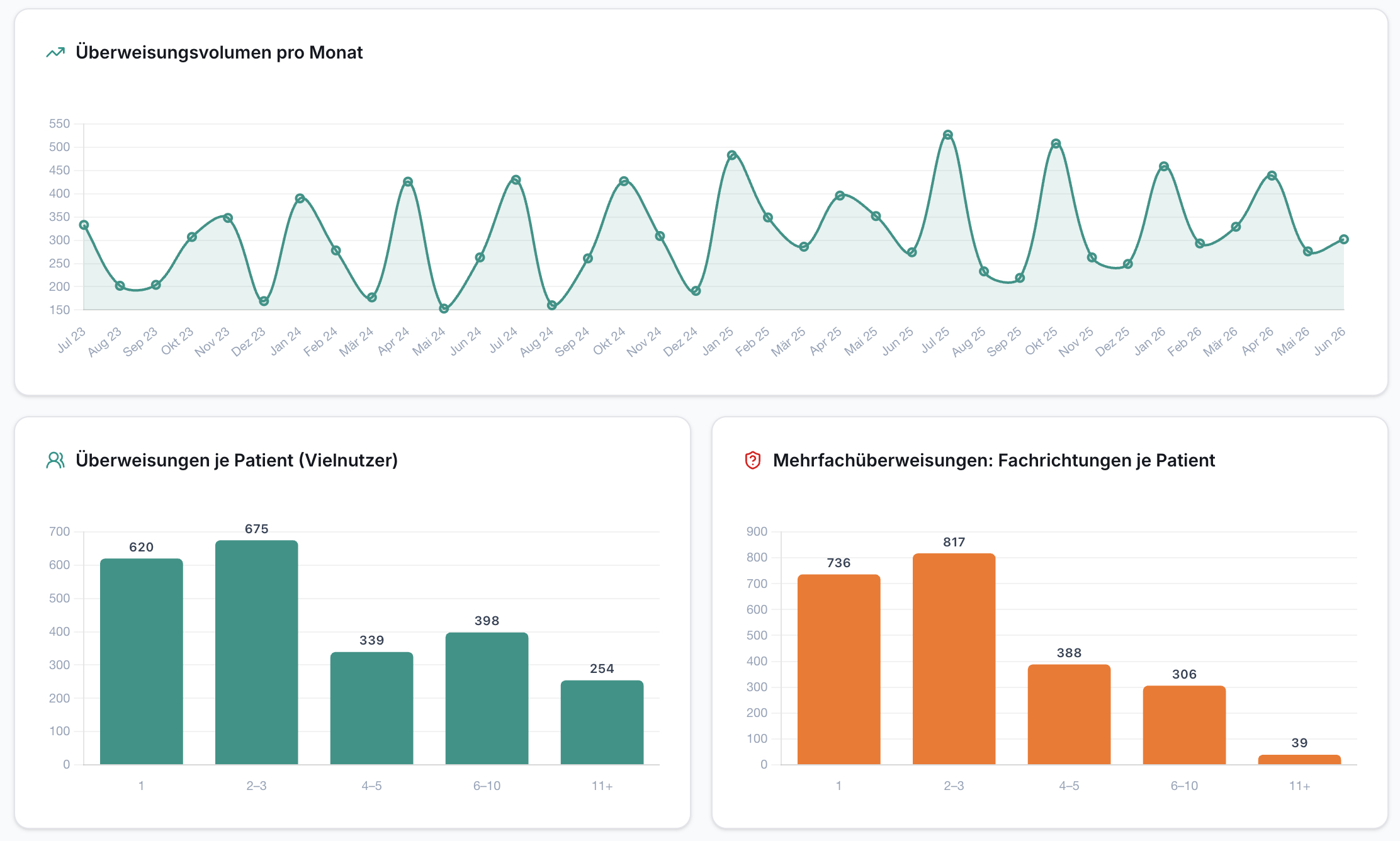Click the orange bar labeled 817

point(954,659)
